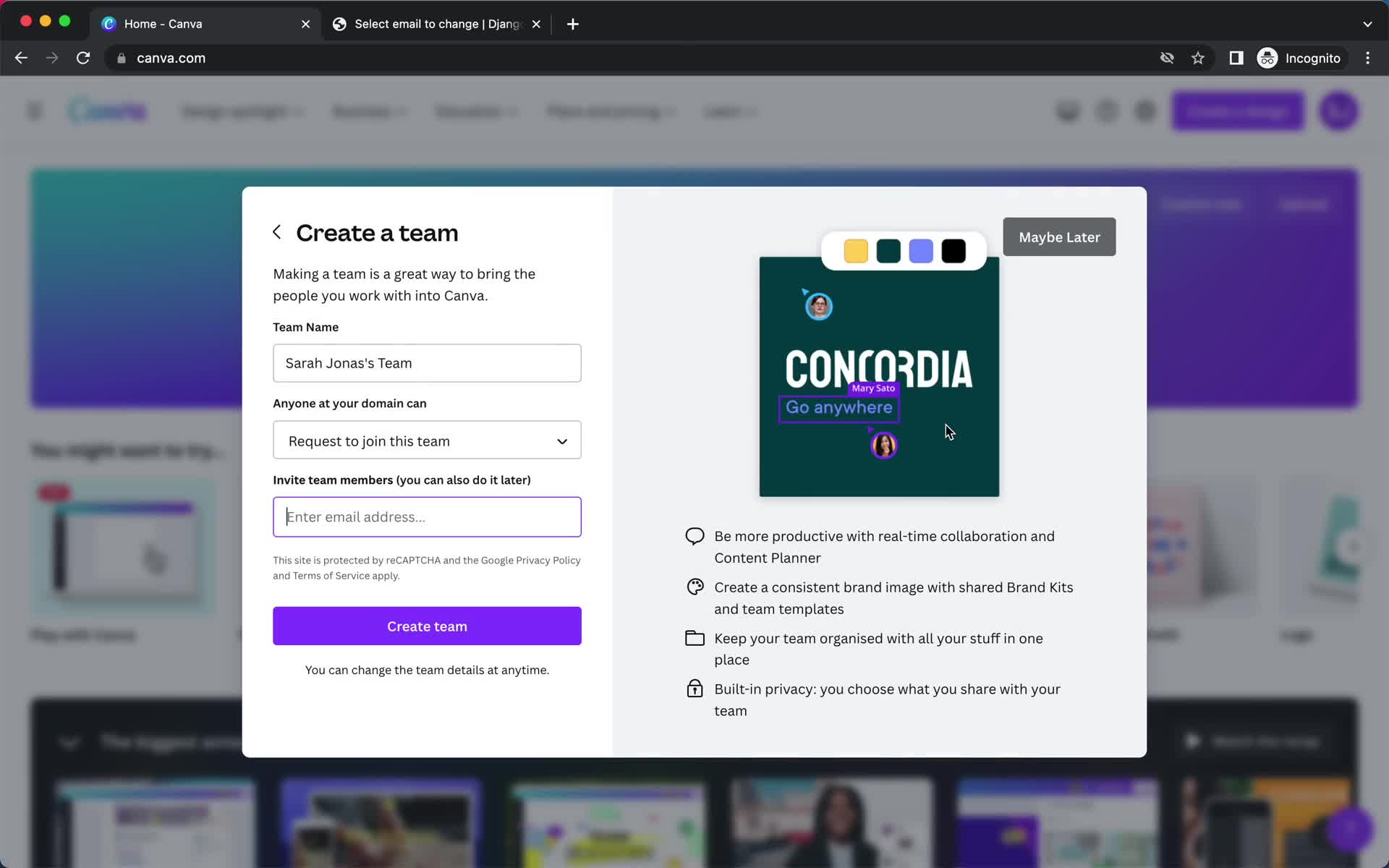Click the Go anywhere text in preview

pos(839,408)
